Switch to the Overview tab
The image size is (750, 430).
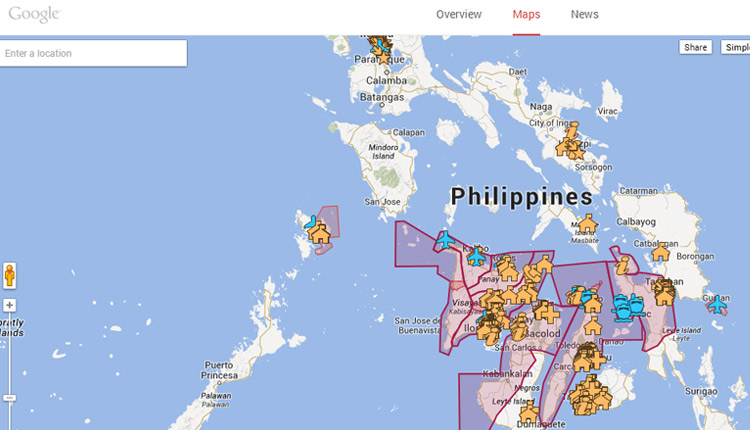point(459,14)
